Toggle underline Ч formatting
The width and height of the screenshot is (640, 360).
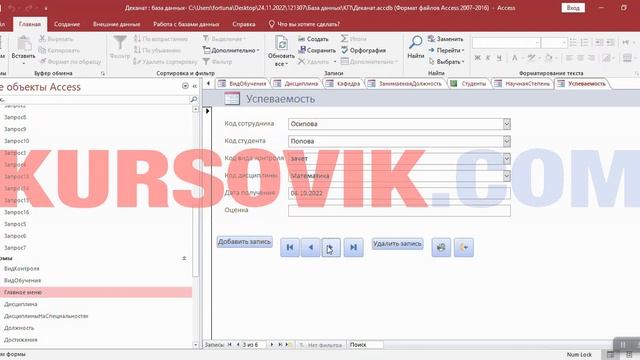[499, 58]
